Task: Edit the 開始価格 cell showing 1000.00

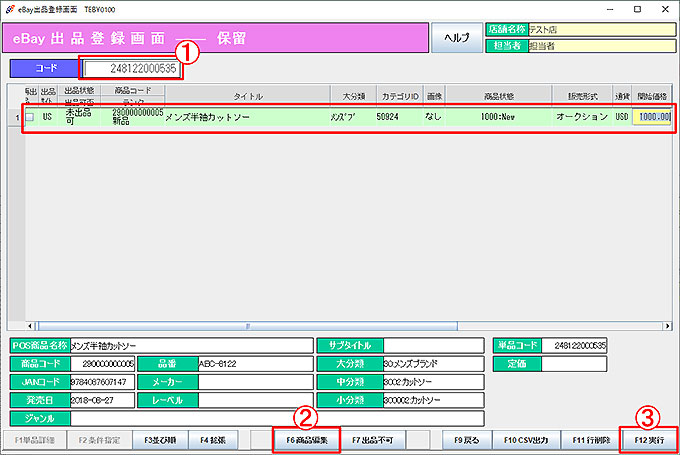Action: pyautogui.click(x=653, y=117)
